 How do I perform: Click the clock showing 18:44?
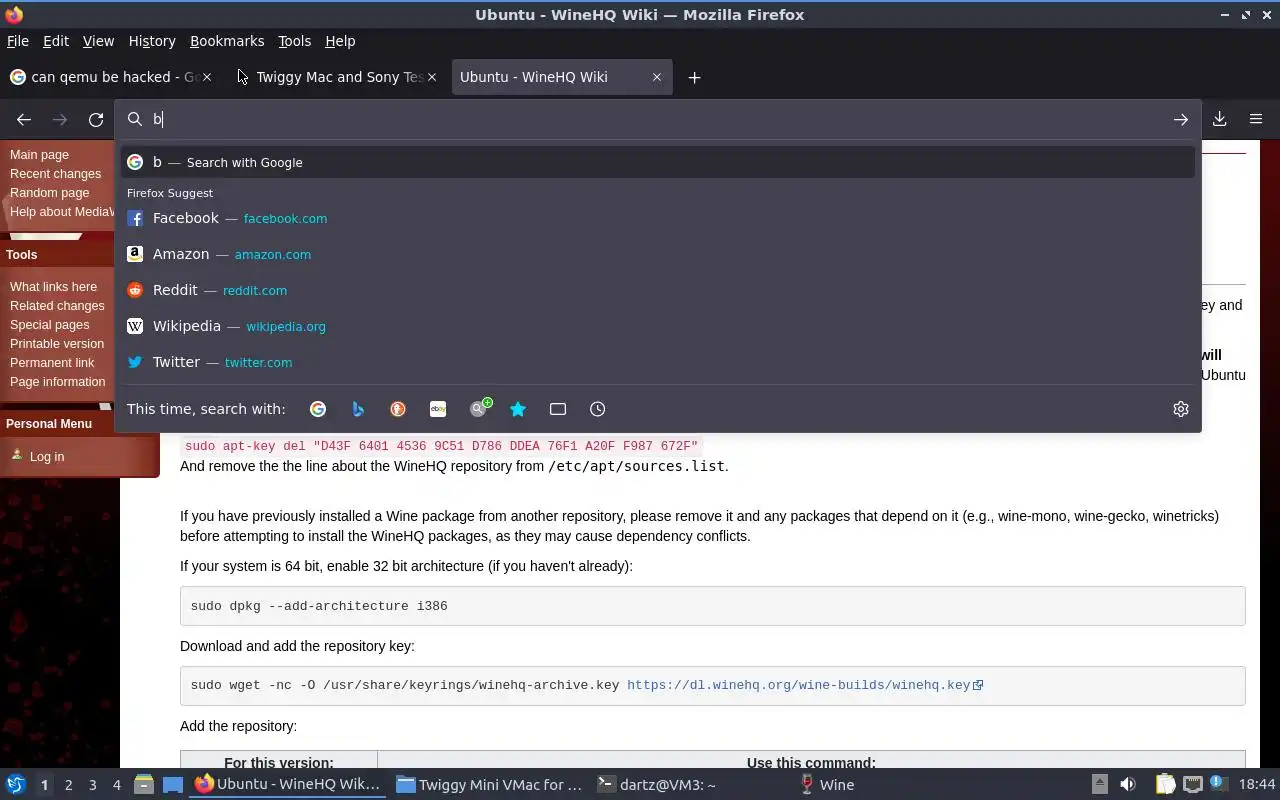coord(1257,785)
